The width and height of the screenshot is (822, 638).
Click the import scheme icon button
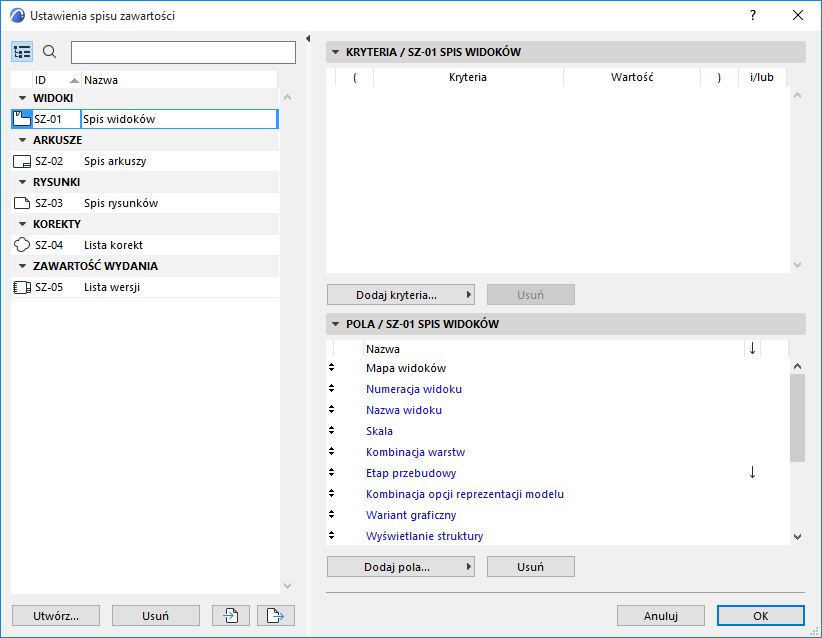[231, 616]
